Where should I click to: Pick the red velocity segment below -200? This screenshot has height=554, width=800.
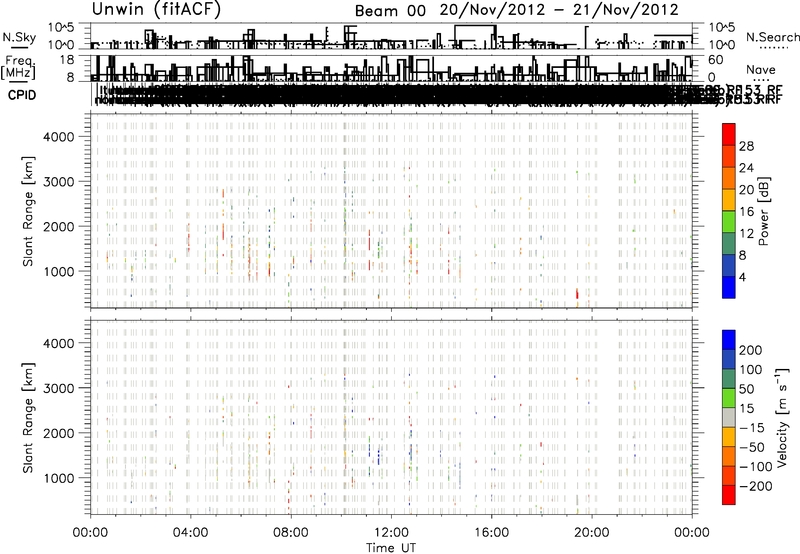tap(729, 495)
